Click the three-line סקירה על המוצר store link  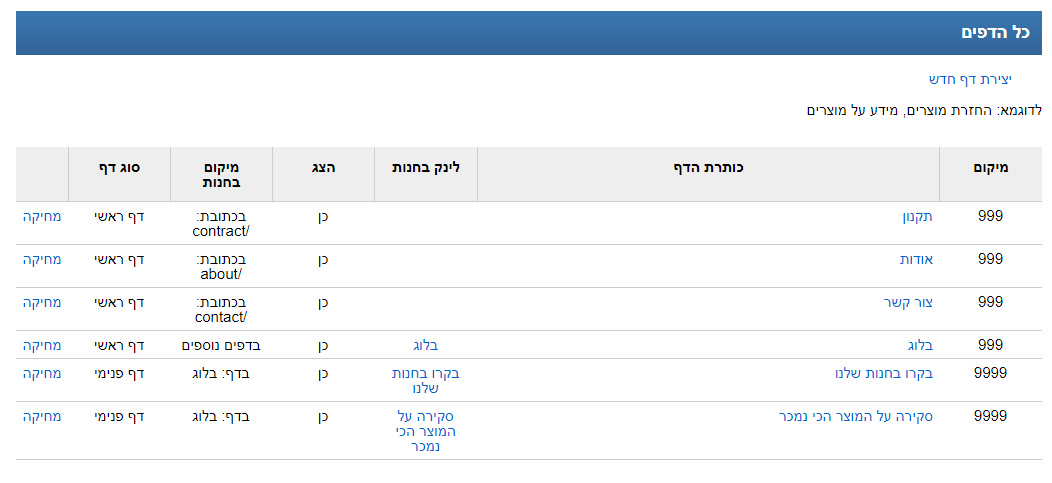(426, 431)
